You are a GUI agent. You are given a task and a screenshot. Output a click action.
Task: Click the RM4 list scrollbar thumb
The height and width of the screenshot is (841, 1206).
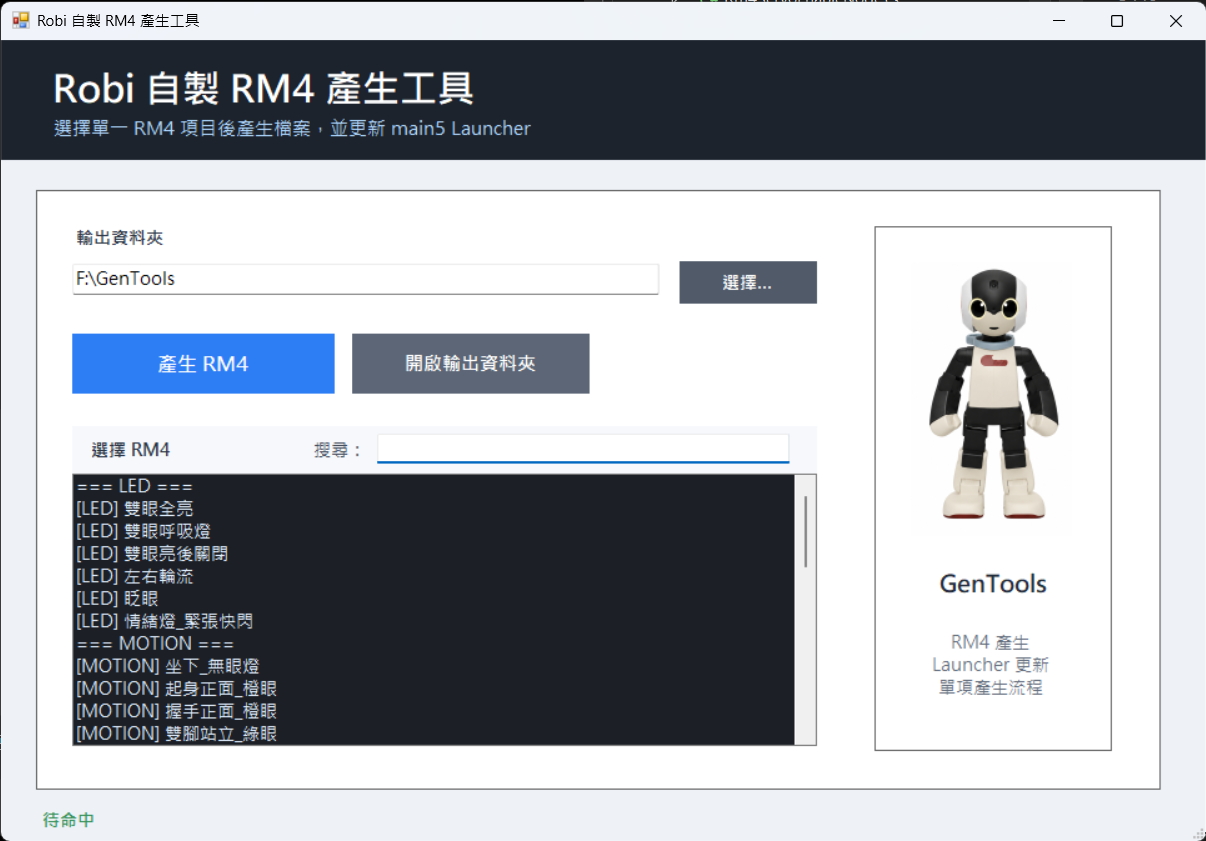click(806, 531)
